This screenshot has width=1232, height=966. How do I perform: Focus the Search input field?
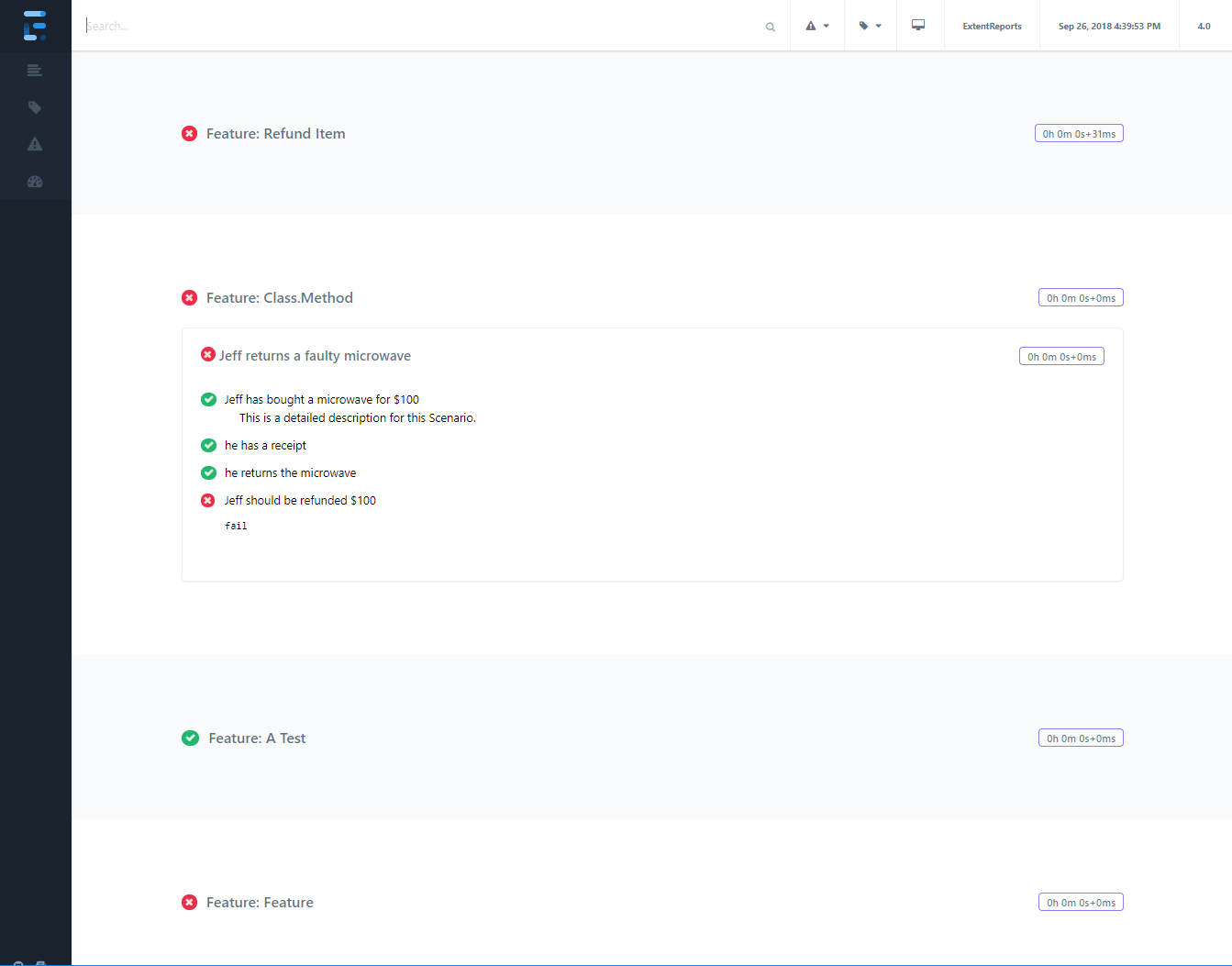tap(422, 26)
